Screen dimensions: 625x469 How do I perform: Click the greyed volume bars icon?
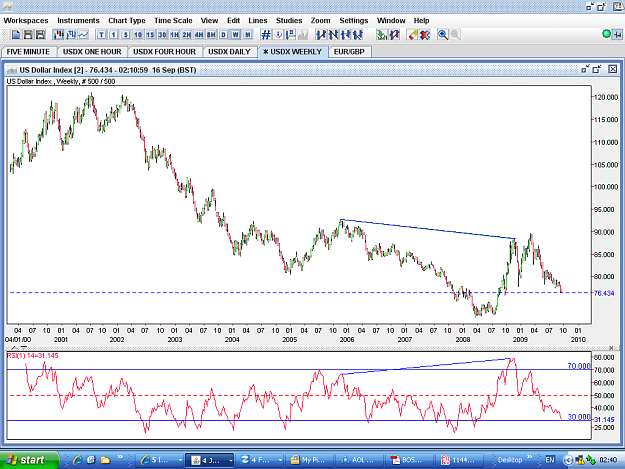[x=303, y=35]
